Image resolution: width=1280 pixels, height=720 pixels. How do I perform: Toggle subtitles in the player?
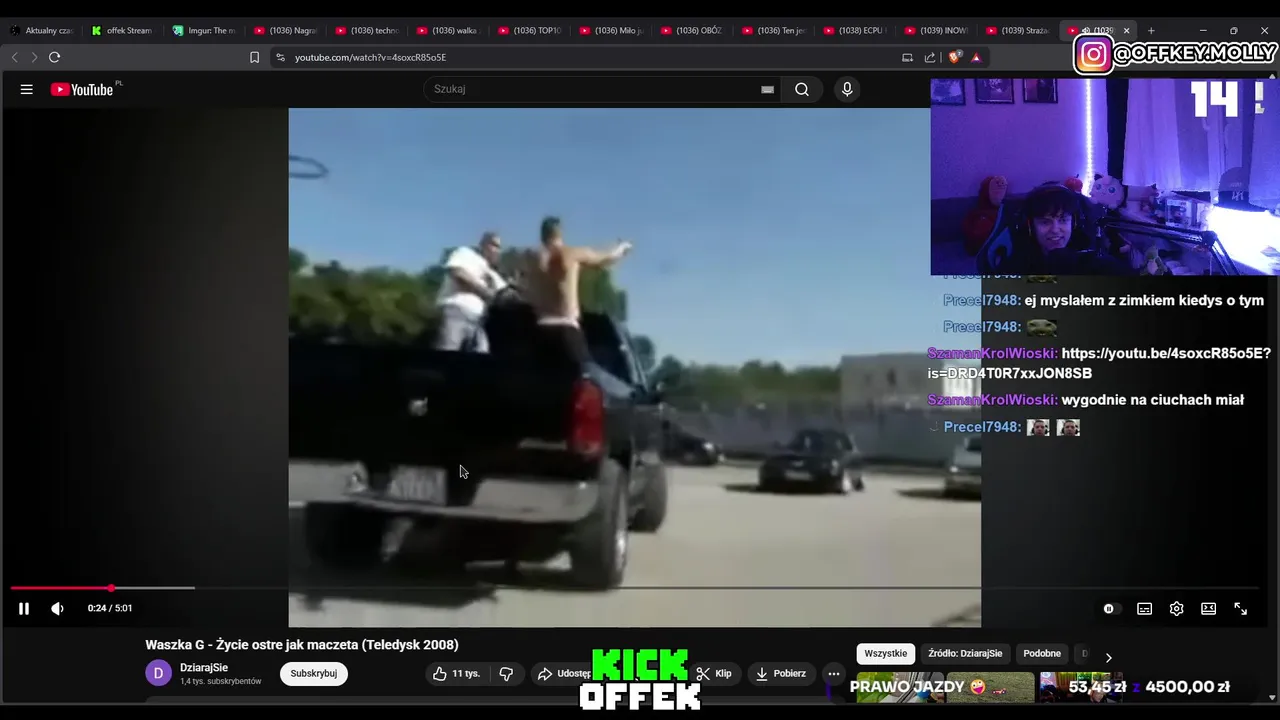(1144, 608)
